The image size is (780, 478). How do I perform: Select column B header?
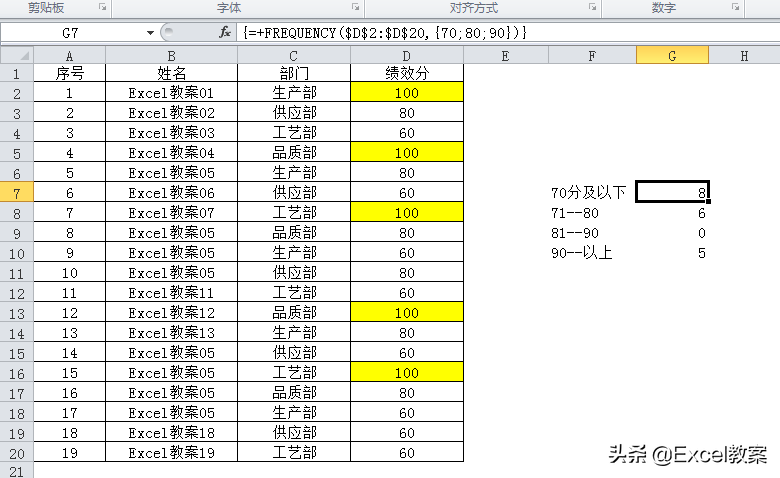coord(172,55)
